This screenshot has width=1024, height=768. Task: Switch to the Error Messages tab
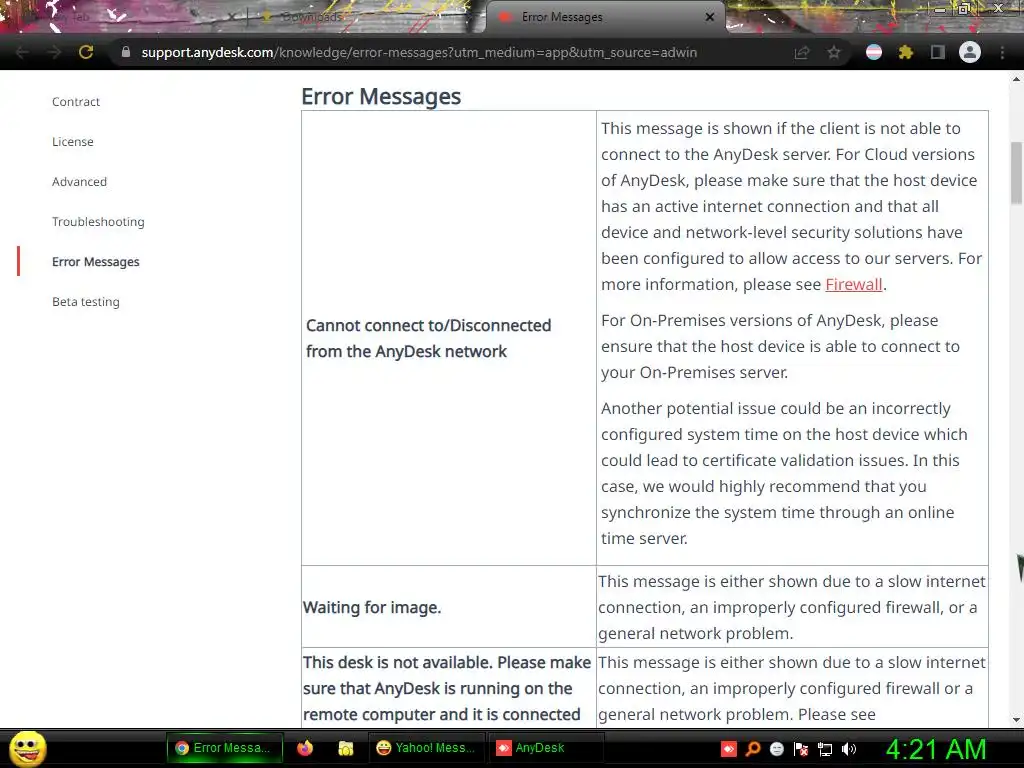pyautogui.click(x=604, y=17)
